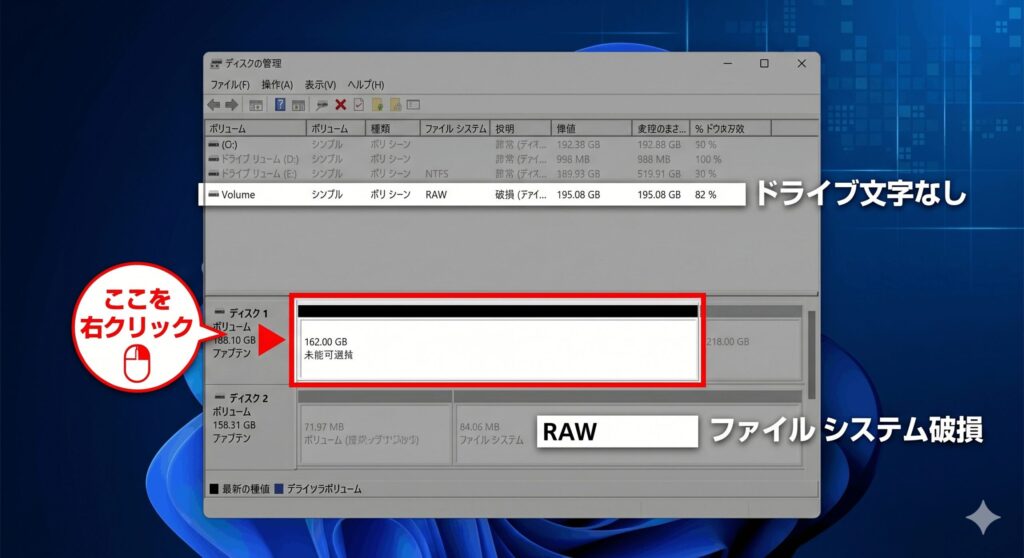
Task: Click the drive icon beside the Volume row
Action: pos(214,194)
